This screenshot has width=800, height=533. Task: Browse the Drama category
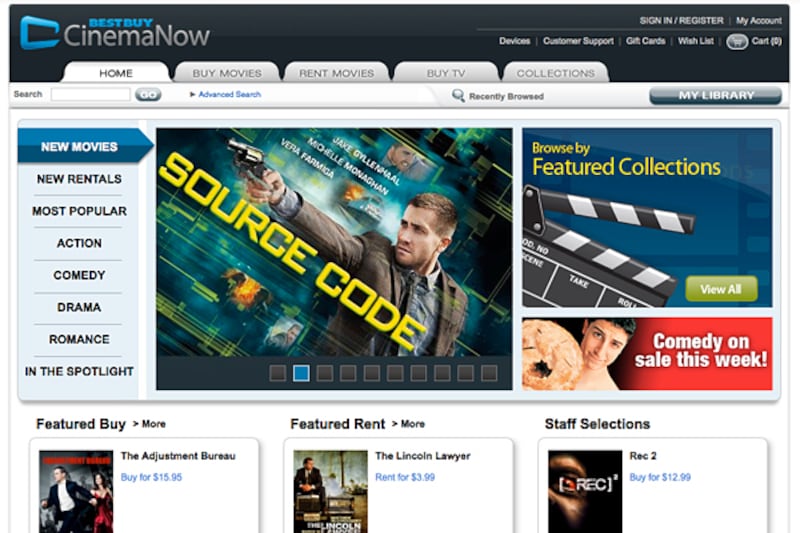79,307
